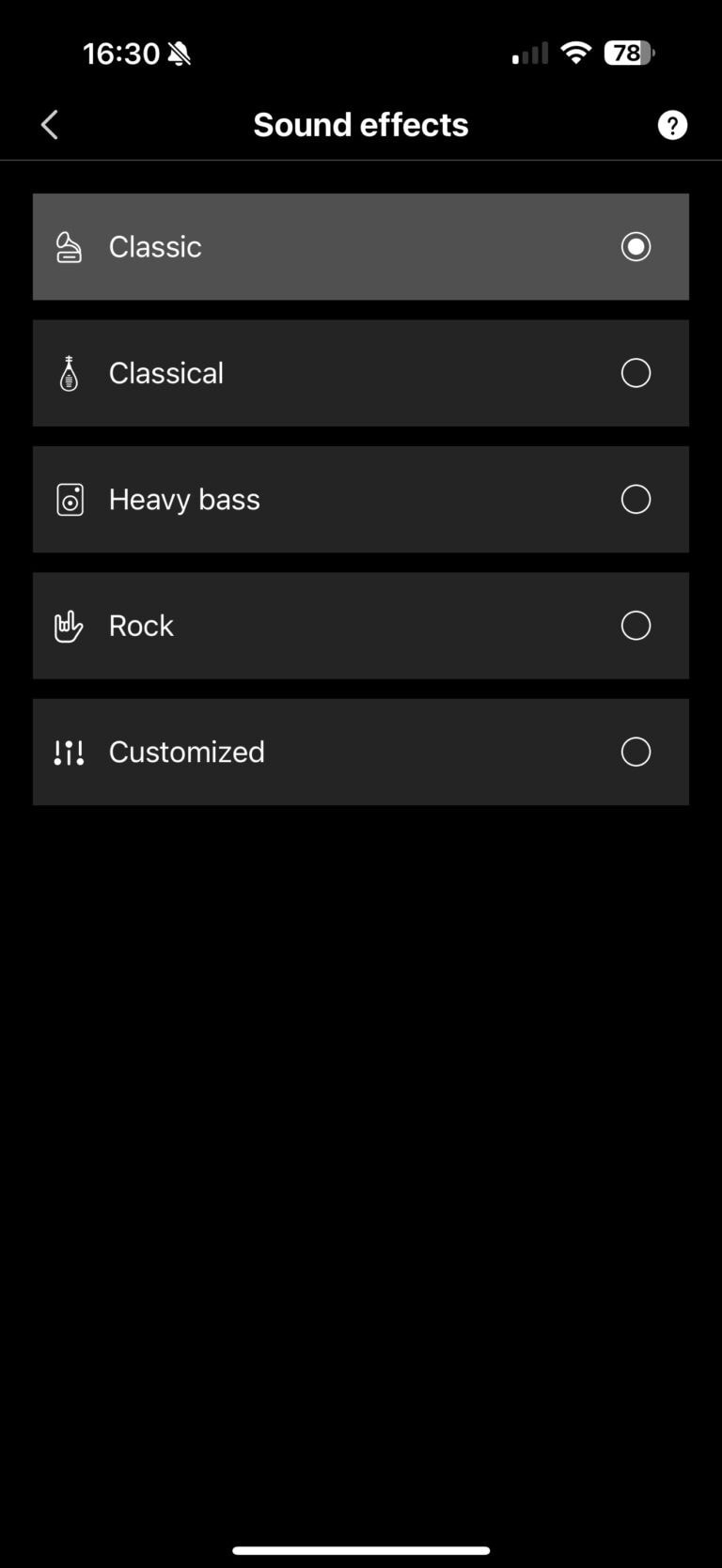Choose the Customized text label

click(x=187, y=753)
